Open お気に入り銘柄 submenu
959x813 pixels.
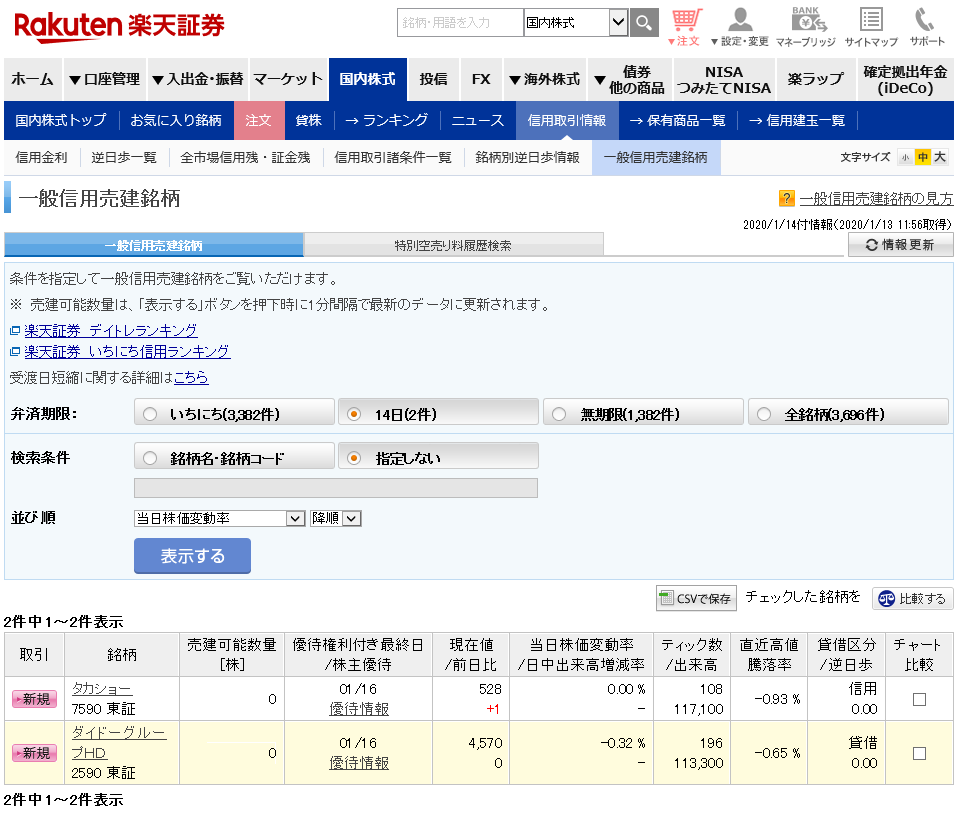click(x=176, y=121)
